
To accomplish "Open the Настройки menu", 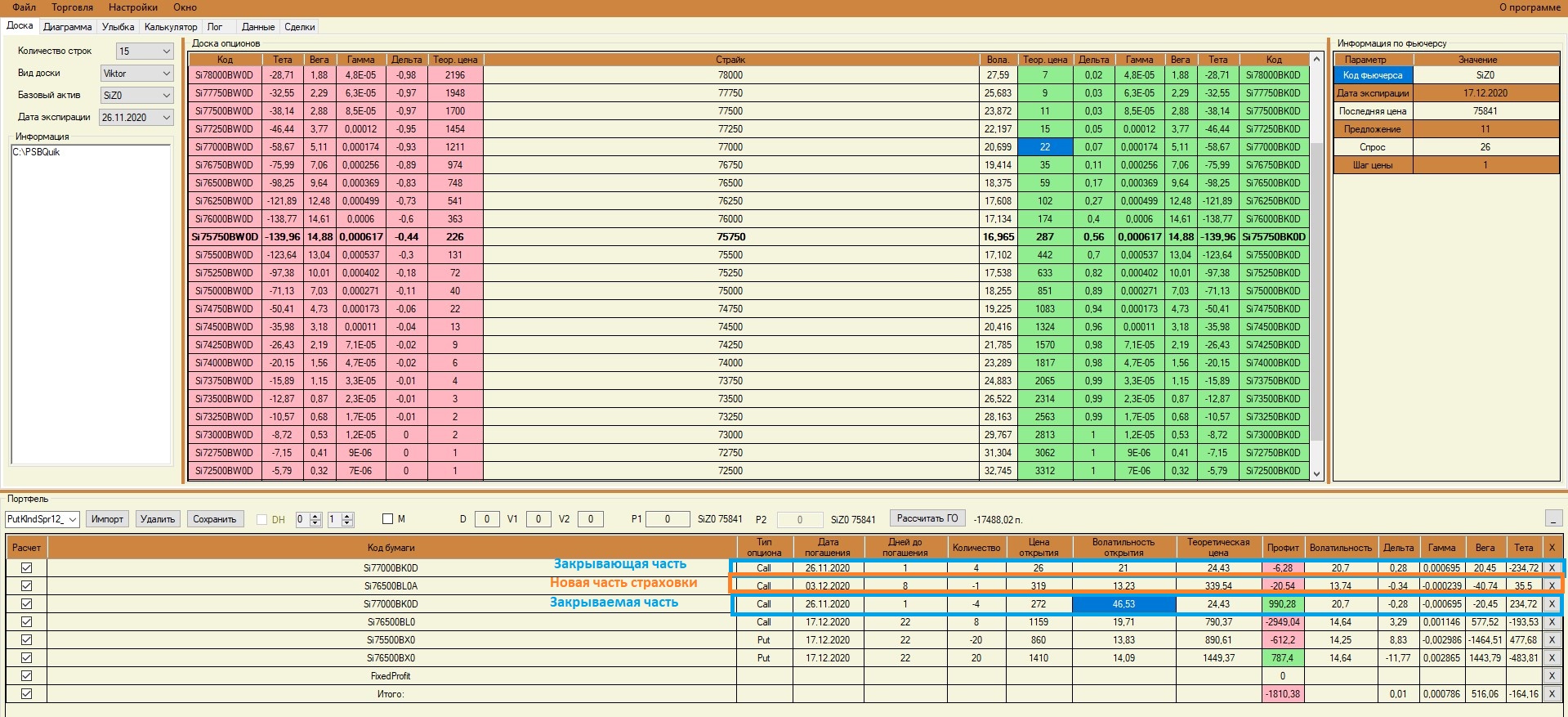I will [133, 7].
